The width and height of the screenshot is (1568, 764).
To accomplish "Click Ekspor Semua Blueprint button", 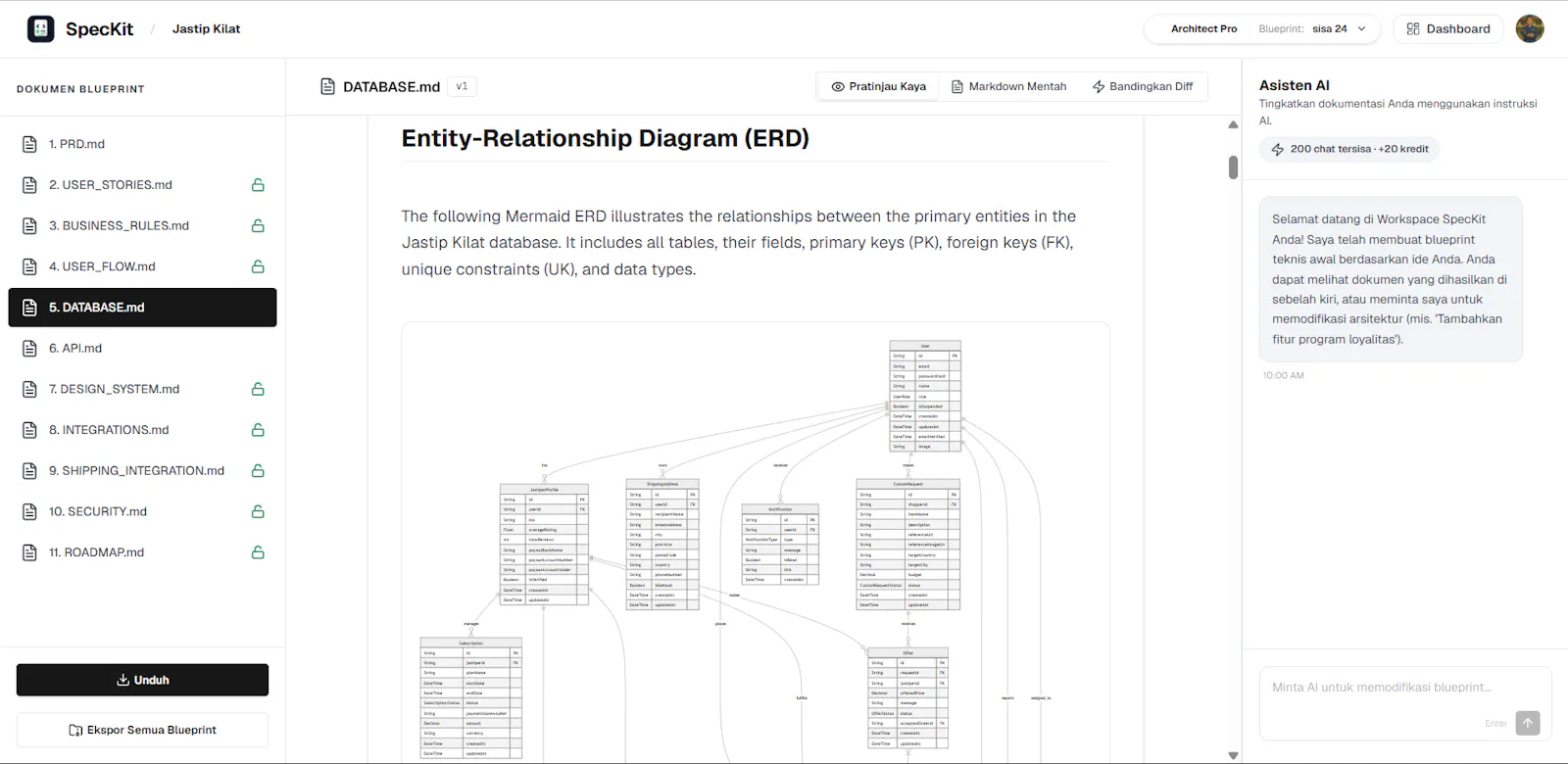I will 142,730.
